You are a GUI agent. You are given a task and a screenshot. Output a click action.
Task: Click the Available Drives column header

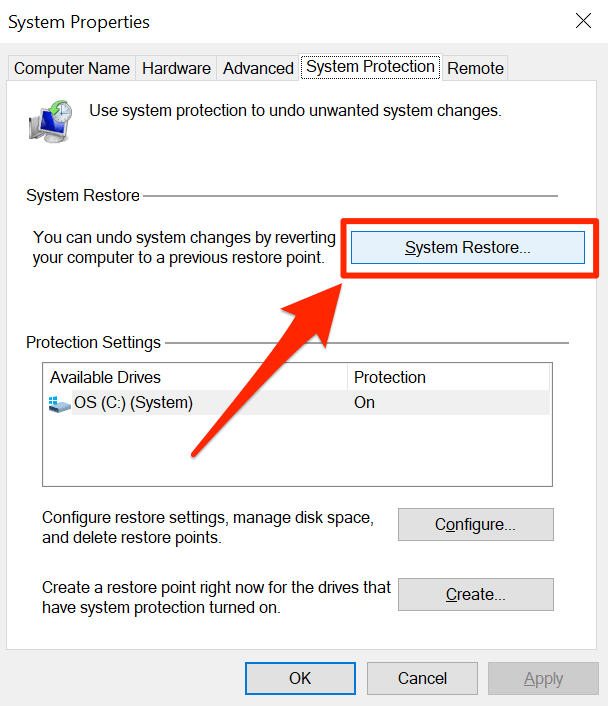click(195, 377)
